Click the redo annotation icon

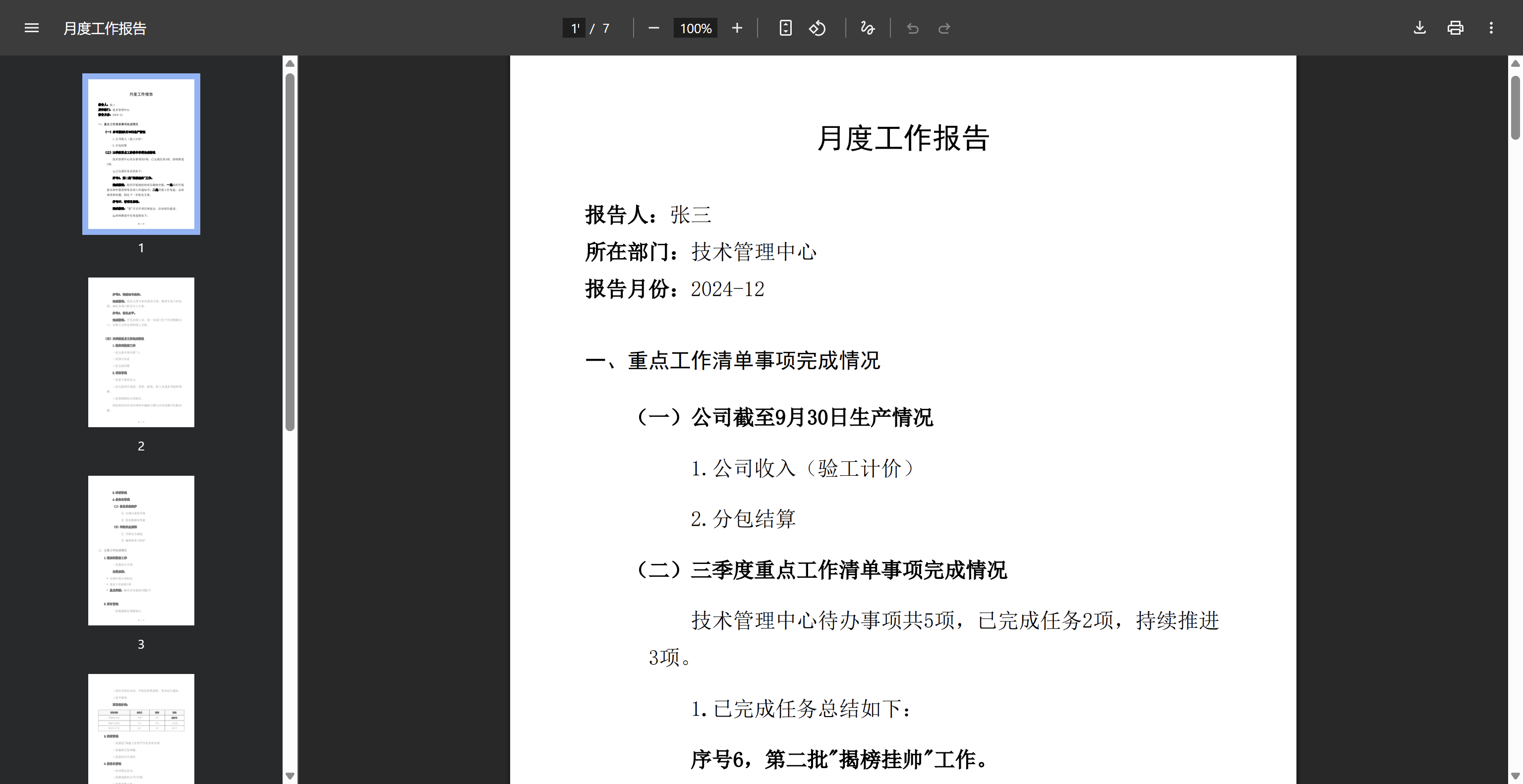(944, 28)
